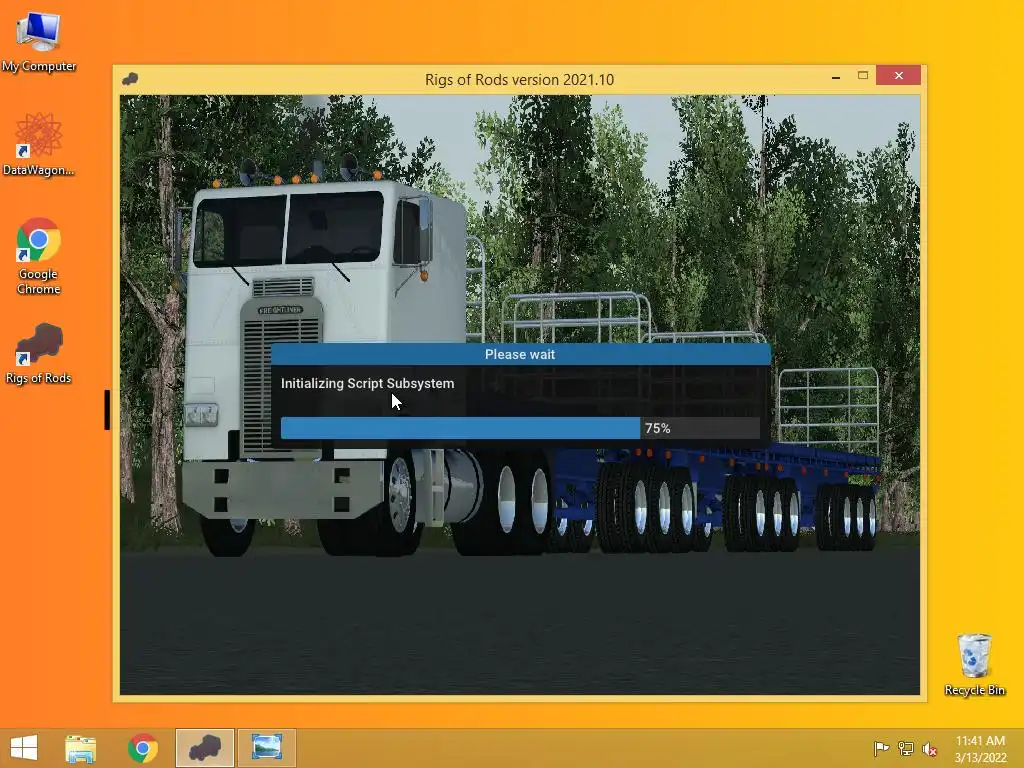Select the Google Chrome desktop shortcut
The width and height of the screenshot is (1024, 768).
point(39,255)
